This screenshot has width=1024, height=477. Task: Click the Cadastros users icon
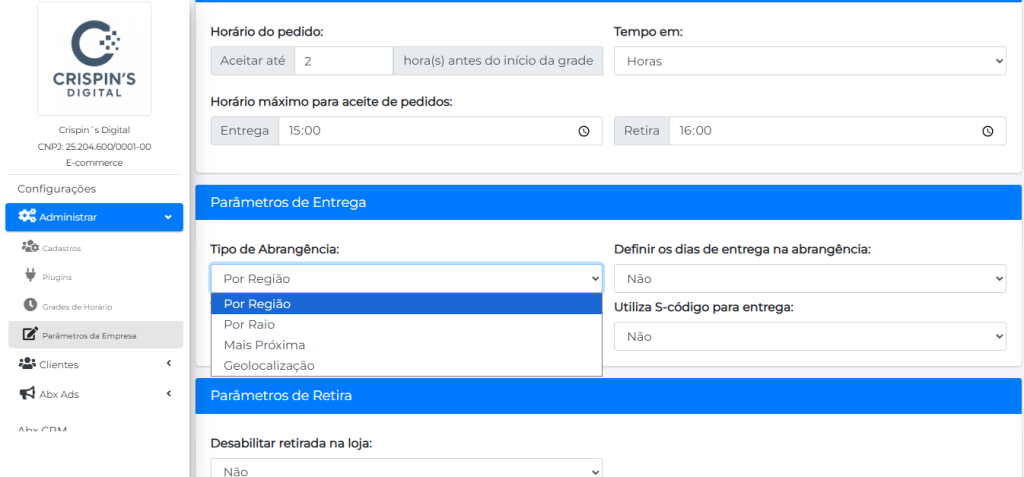pos(30,247)
